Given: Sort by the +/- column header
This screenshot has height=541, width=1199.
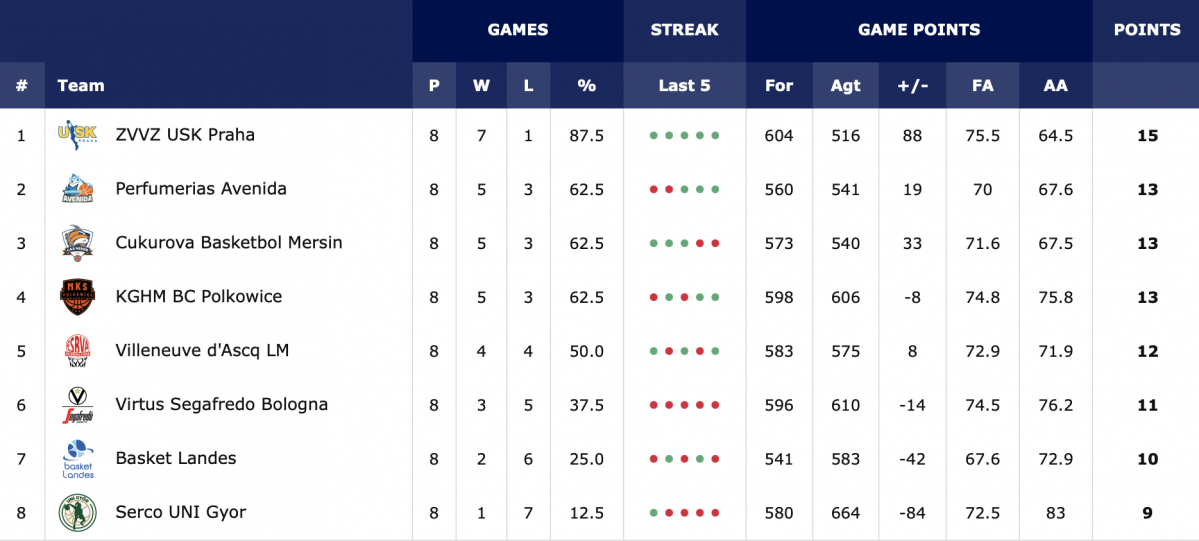Looking at the screenshot, I should click(912, 85).
